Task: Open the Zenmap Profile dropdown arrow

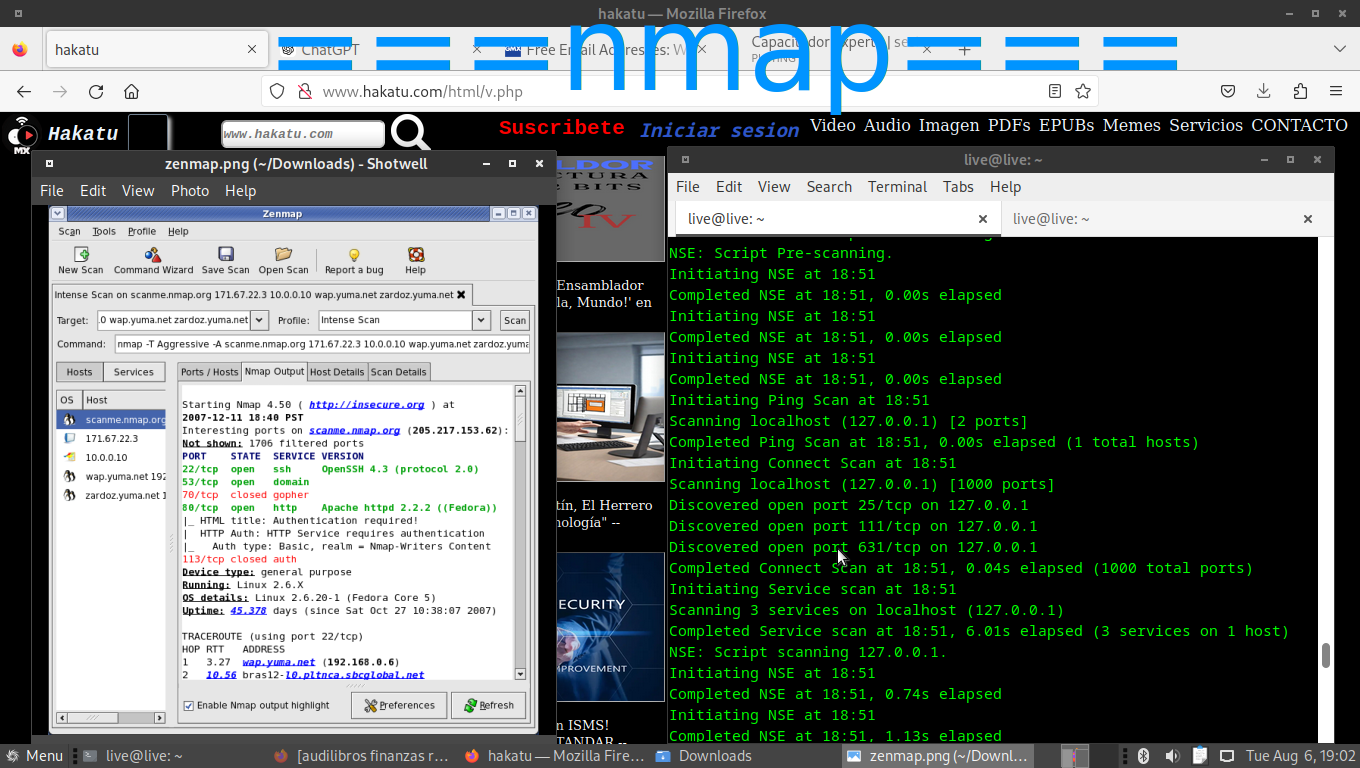Action: [x=481, y=320]
